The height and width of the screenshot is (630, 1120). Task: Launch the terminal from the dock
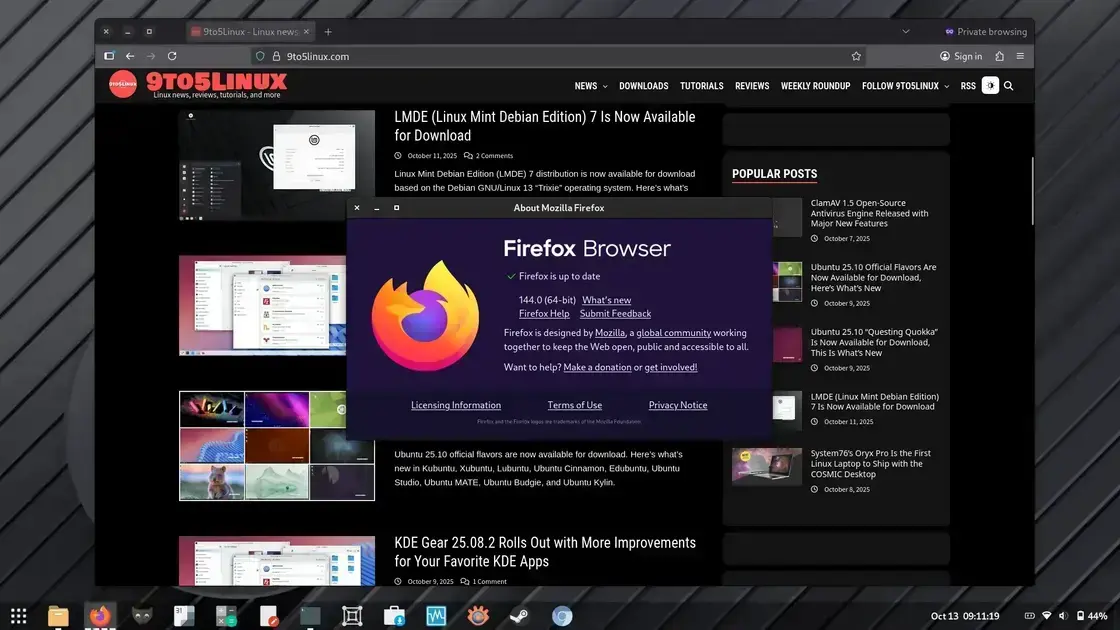click(x=310, y=616)
